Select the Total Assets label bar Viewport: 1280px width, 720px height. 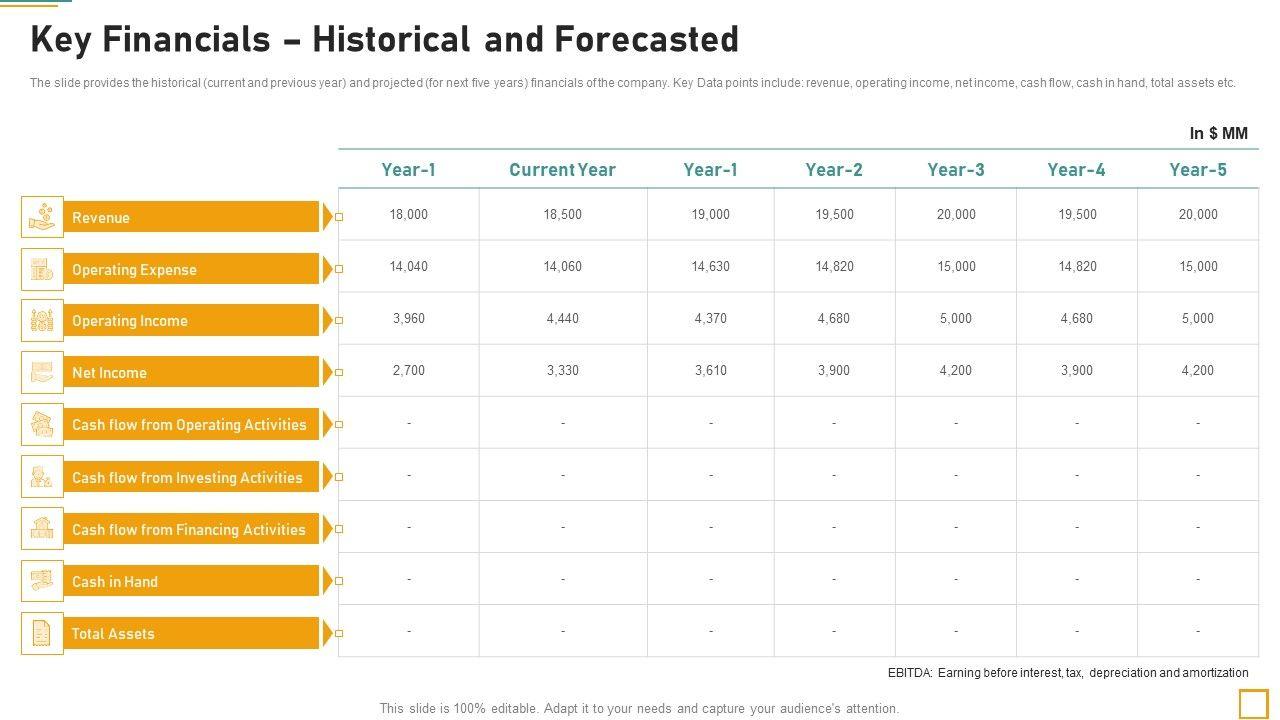click(x=192, y=633)
